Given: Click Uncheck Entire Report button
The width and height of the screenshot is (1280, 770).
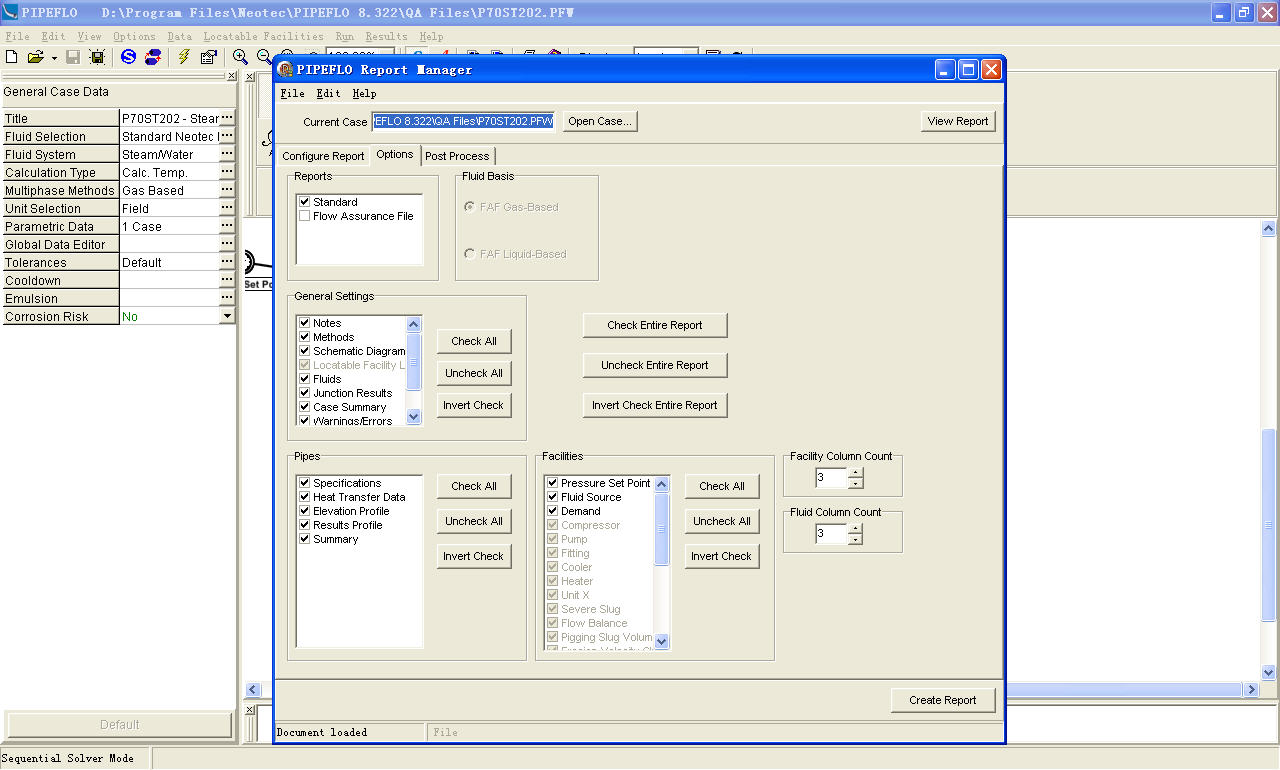Looking at the screenshot, I should [x=655, y=365].
